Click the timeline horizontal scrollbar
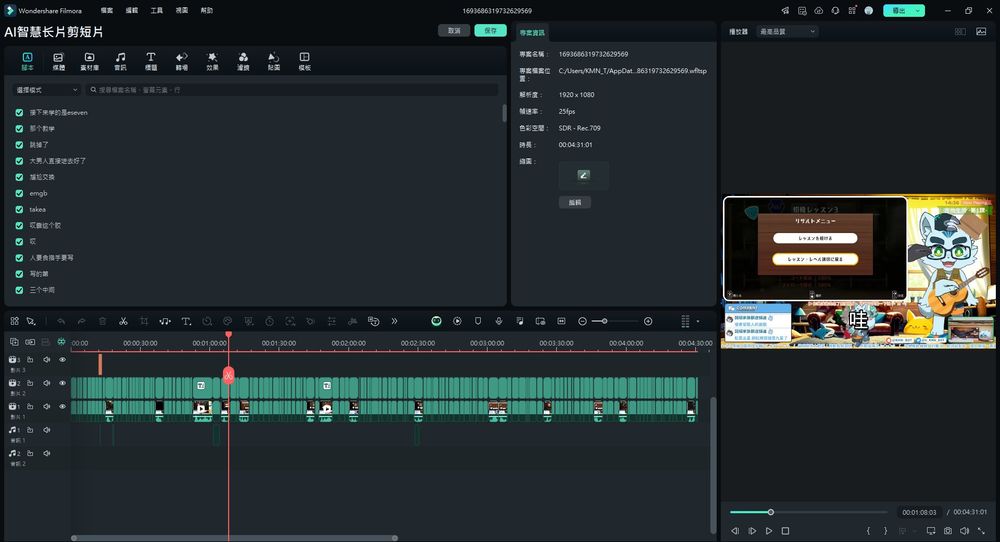 click(234, 538)
